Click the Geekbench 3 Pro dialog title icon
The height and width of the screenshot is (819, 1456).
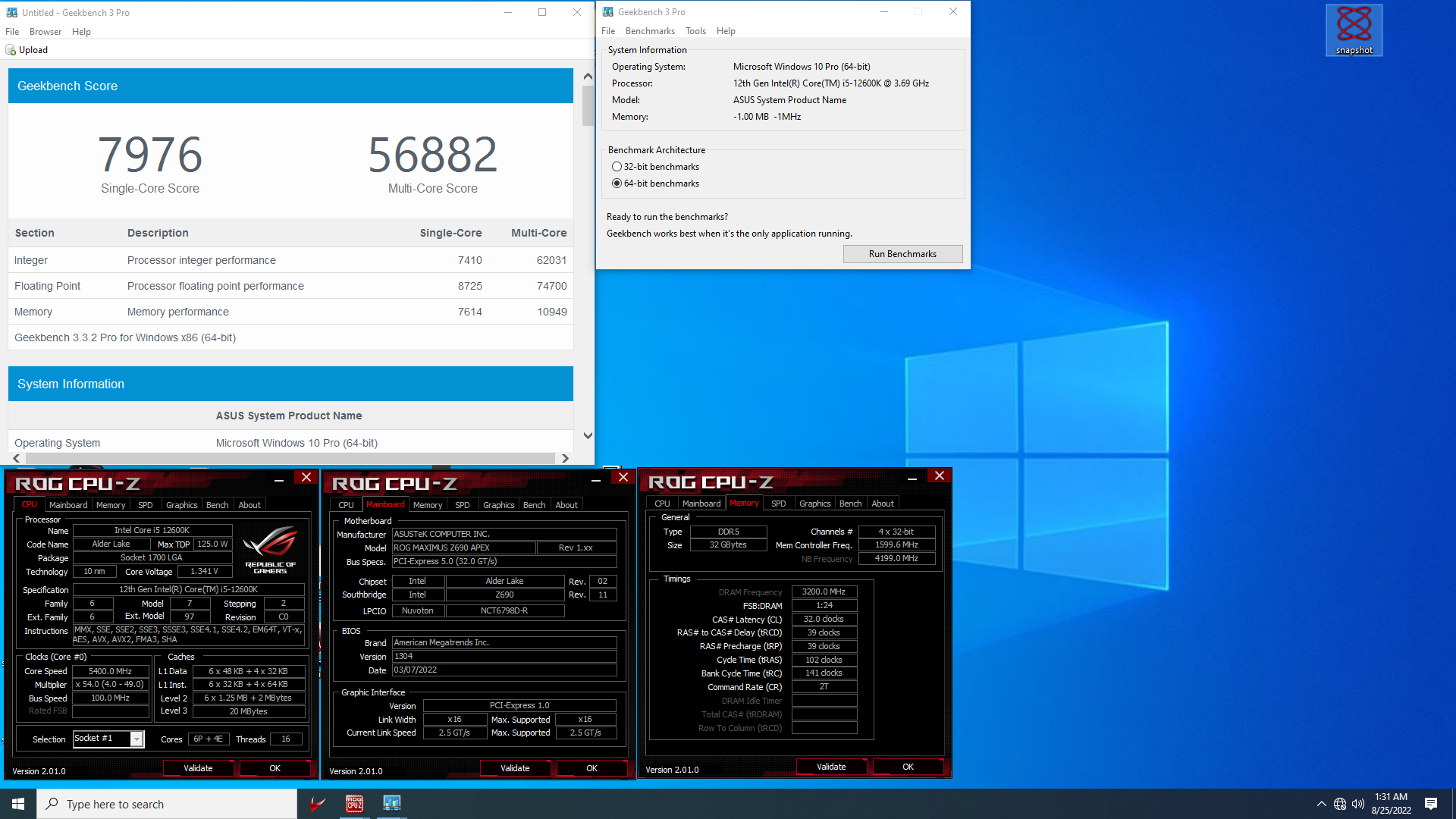point(607,11)
